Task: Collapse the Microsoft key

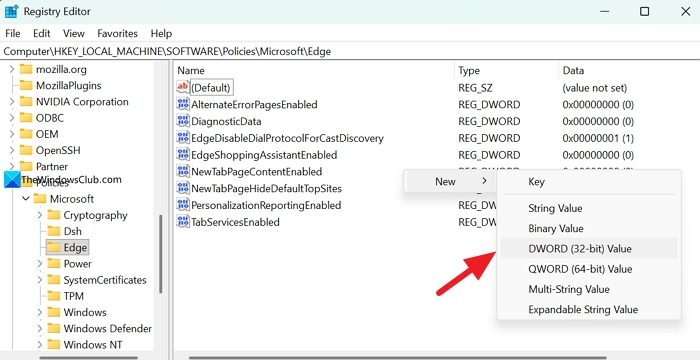Action: coord(26,199)
